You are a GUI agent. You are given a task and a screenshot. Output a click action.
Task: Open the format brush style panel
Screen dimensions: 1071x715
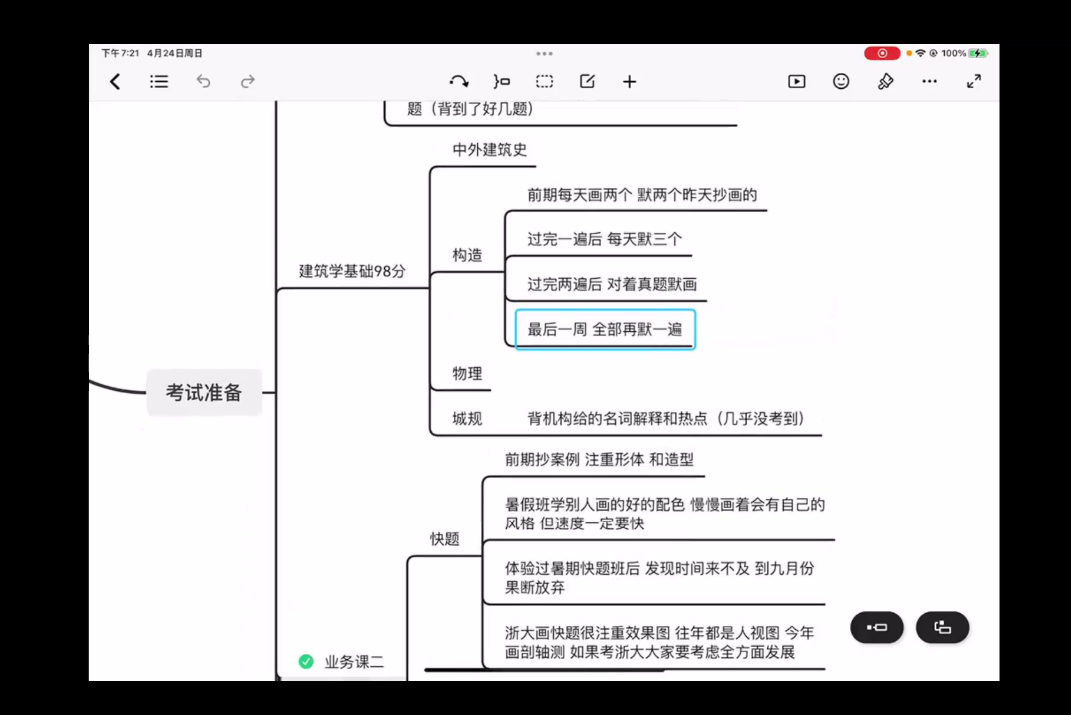pos(885,82)
